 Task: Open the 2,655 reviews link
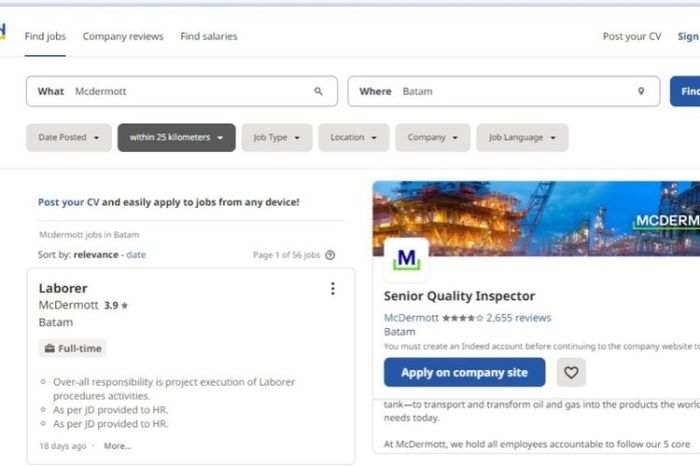pos(519,318)
